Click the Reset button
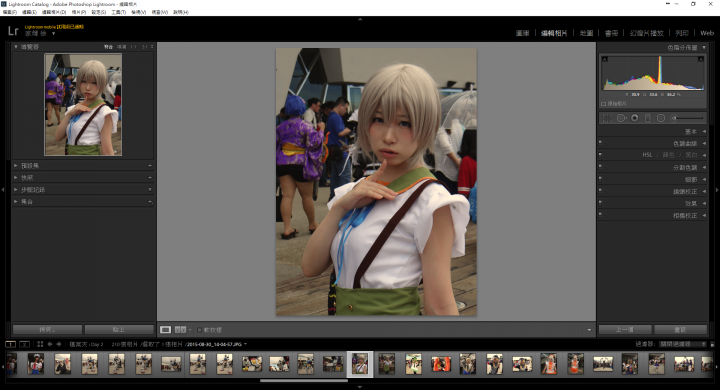 [x=680, y=329]
